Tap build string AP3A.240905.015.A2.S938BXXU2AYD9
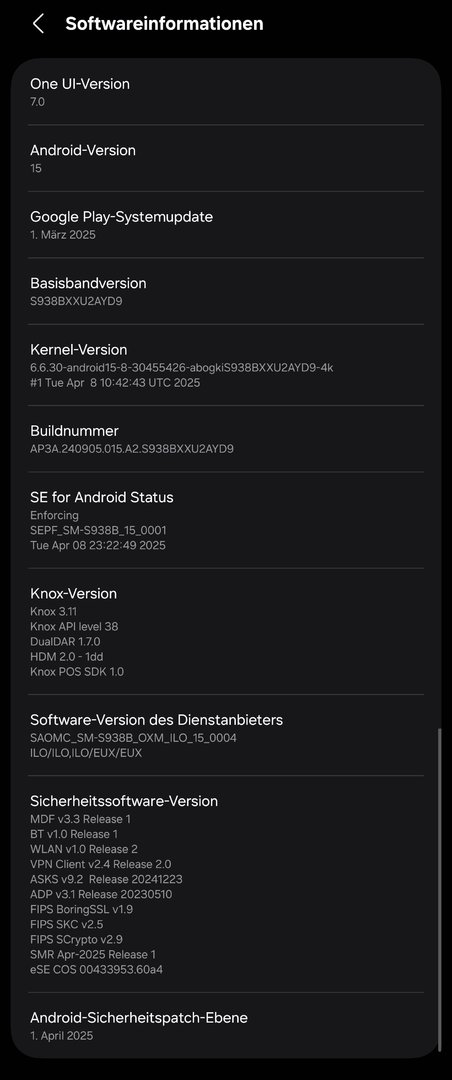The height and width of the screenshot is (1080, 452). point(132,449)
